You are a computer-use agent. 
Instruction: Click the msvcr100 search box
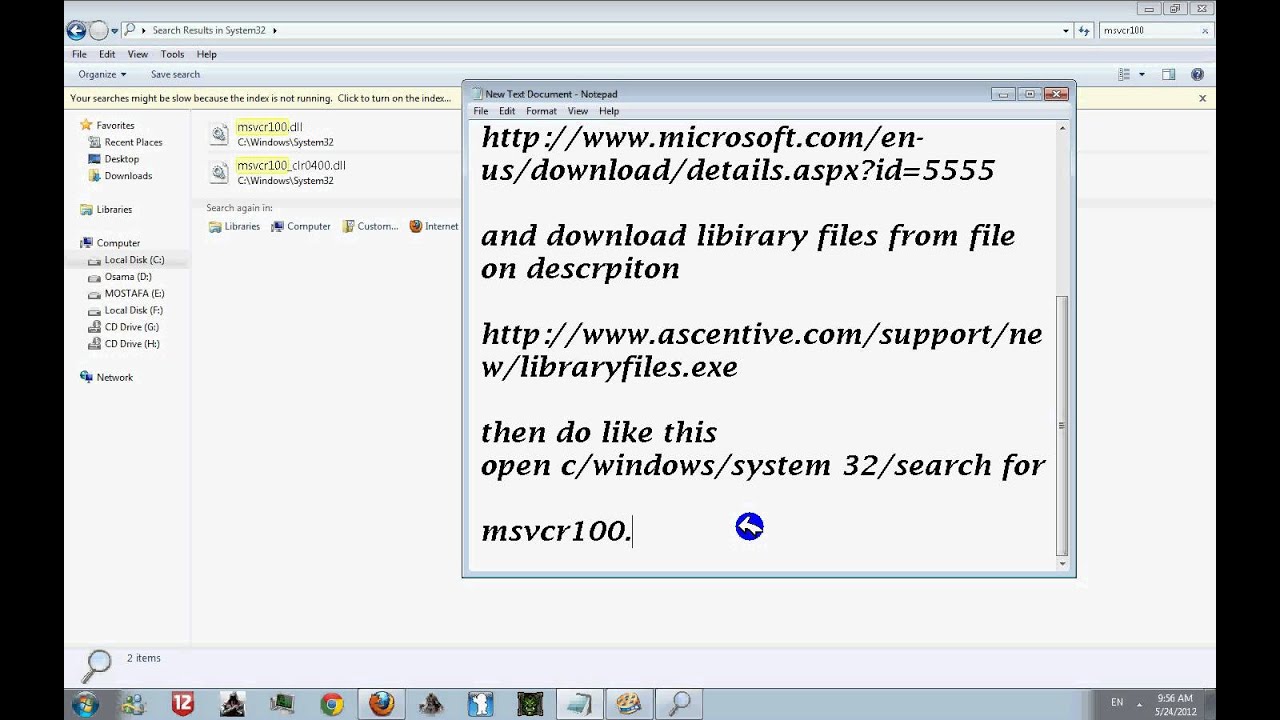1148,30
